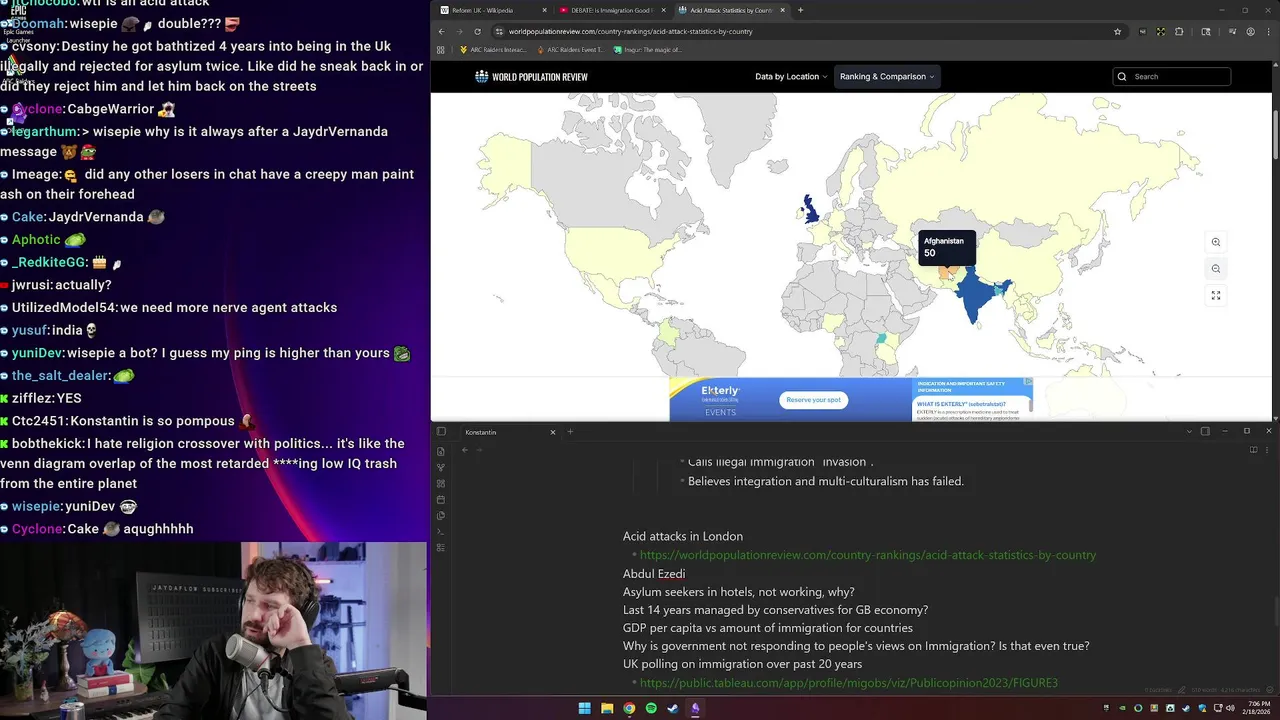The width and height of the screenshot is (1280, 720).
Task: Open daily note calendar icon
Action: tap(441, 499)
